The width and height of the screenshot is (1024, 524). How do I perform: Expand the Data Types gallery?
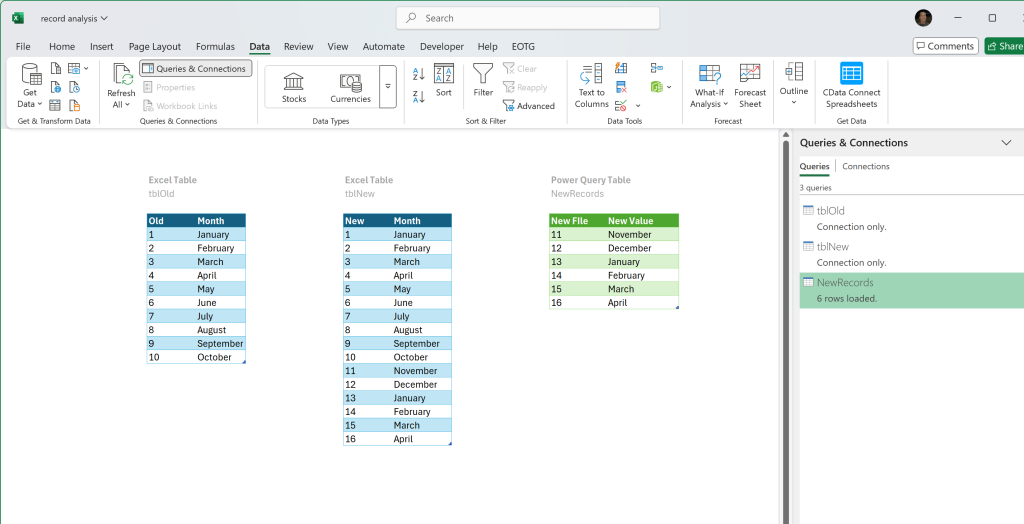pos(388,86)
